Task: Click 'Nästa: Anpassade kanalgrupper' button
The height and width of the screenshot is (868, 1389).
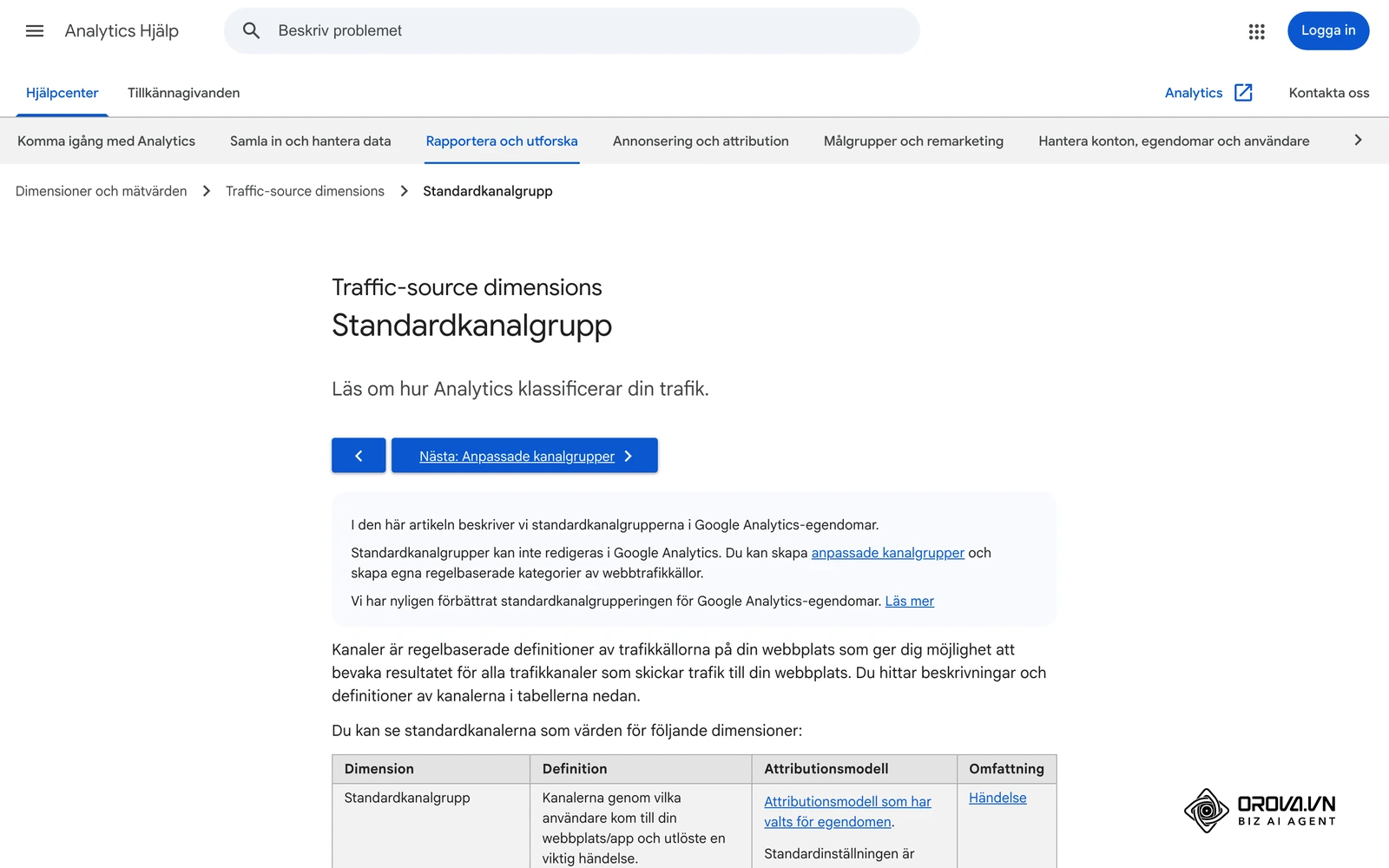Action: 524,456
